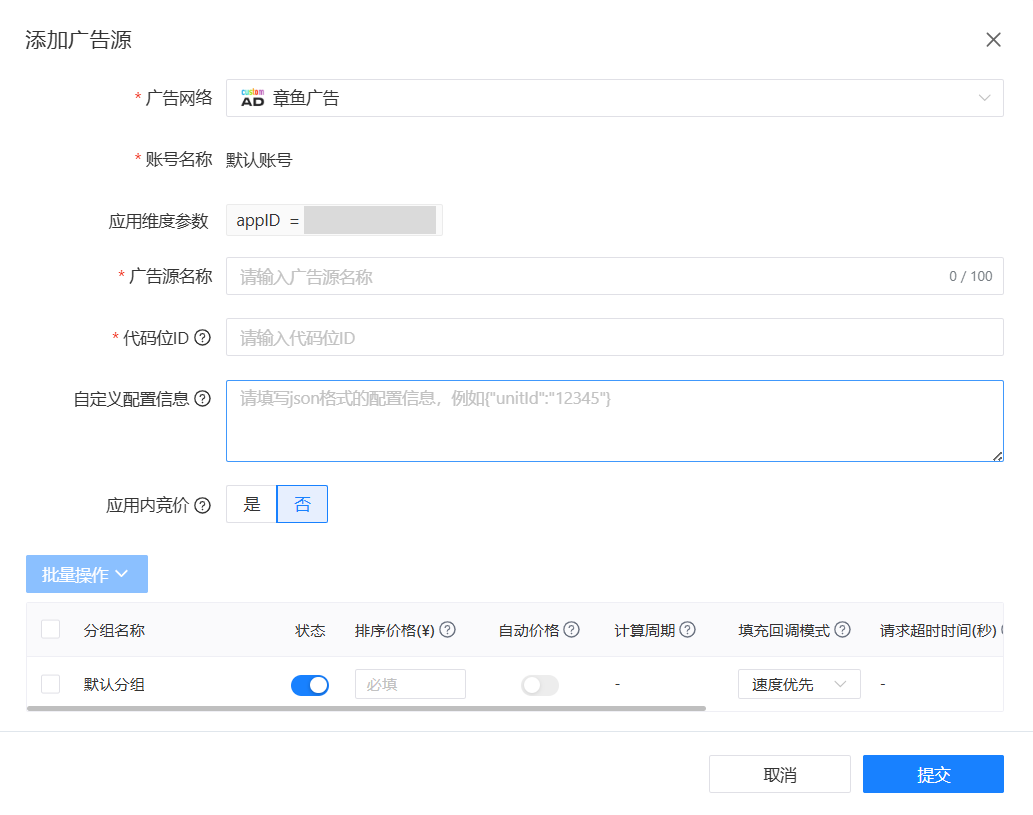Screen dimensions: 1033x815
Task: Open the 填充回调模式 help icon
Action: click(x=843, y=629)
